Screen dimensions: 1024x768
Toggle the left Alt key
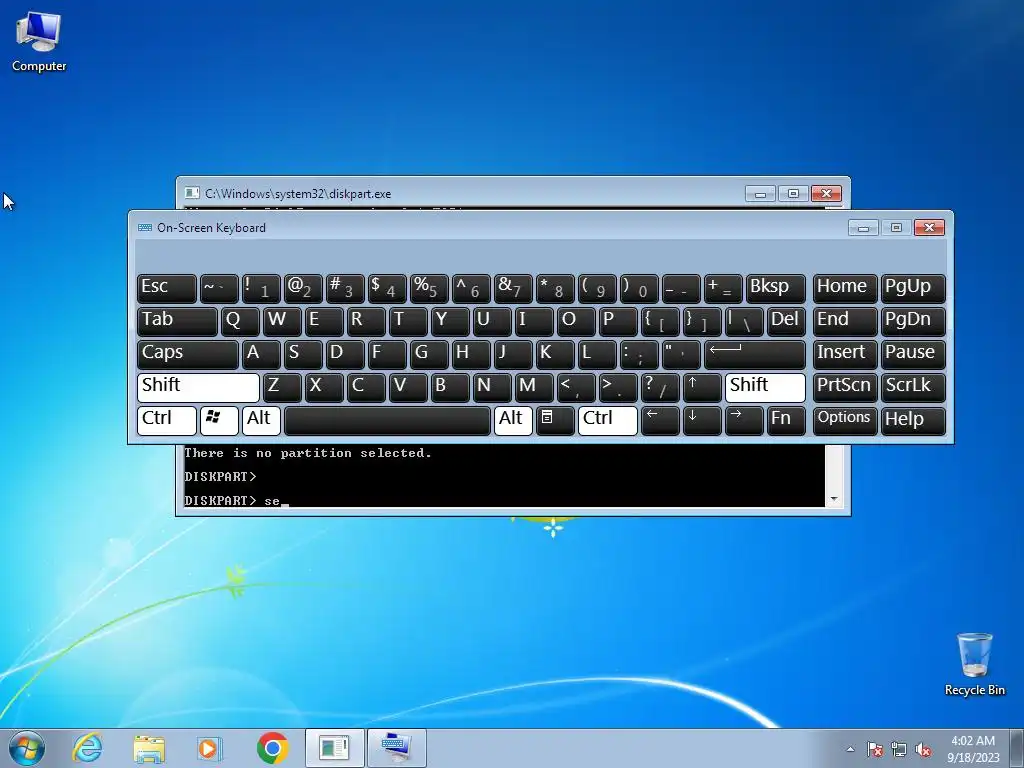point(261,420)
